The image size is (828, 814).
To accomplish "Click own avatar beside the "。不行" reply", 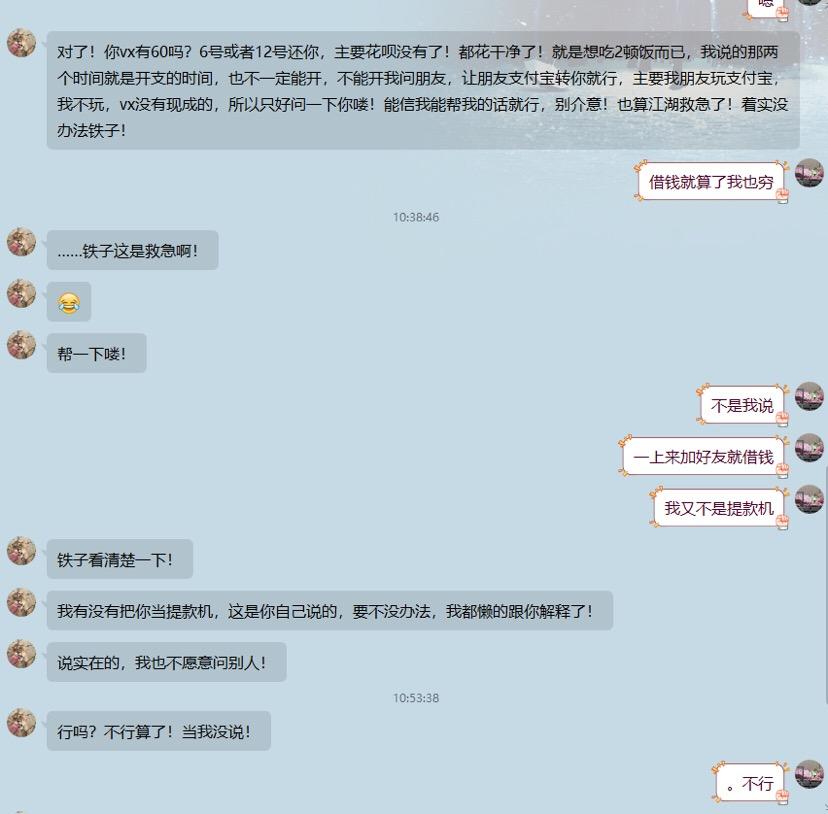I will [810, 774].
